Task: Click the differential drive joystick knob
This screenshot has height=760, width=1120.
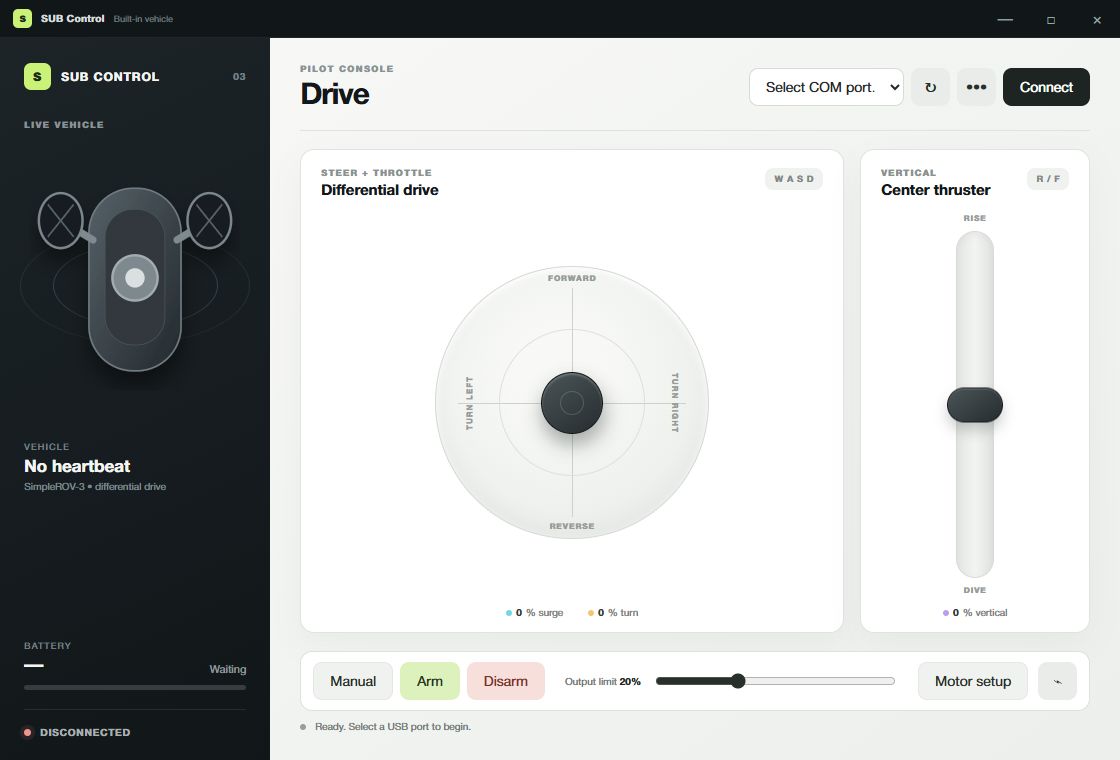Action: tap(571, 403)
